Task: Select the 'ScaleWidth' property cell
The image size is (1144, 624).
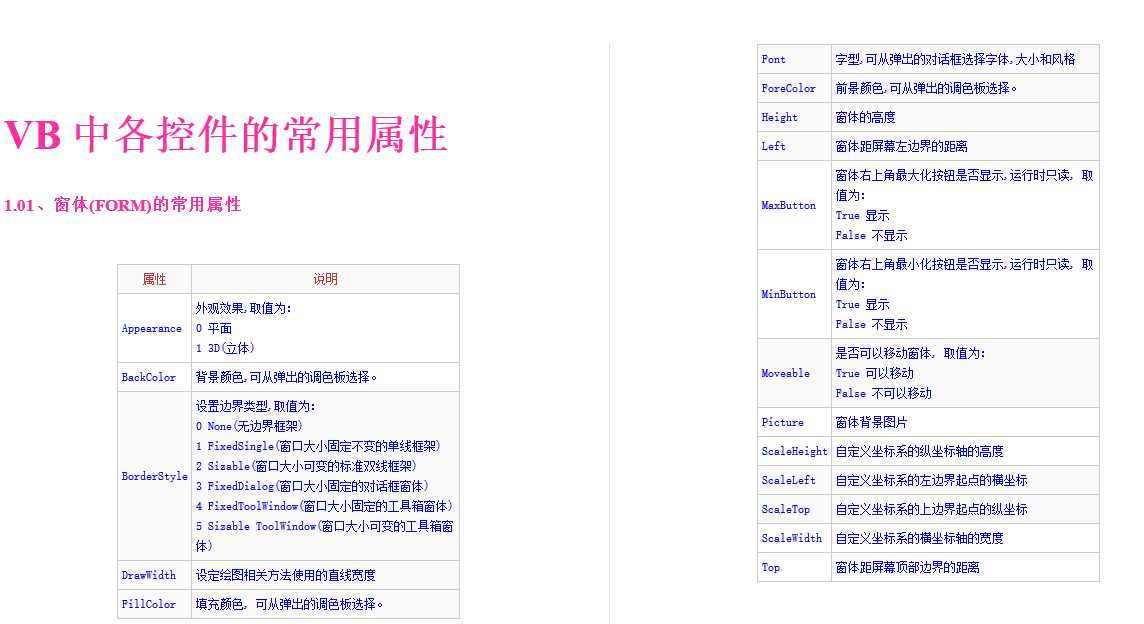Action: tap(792, 538)
